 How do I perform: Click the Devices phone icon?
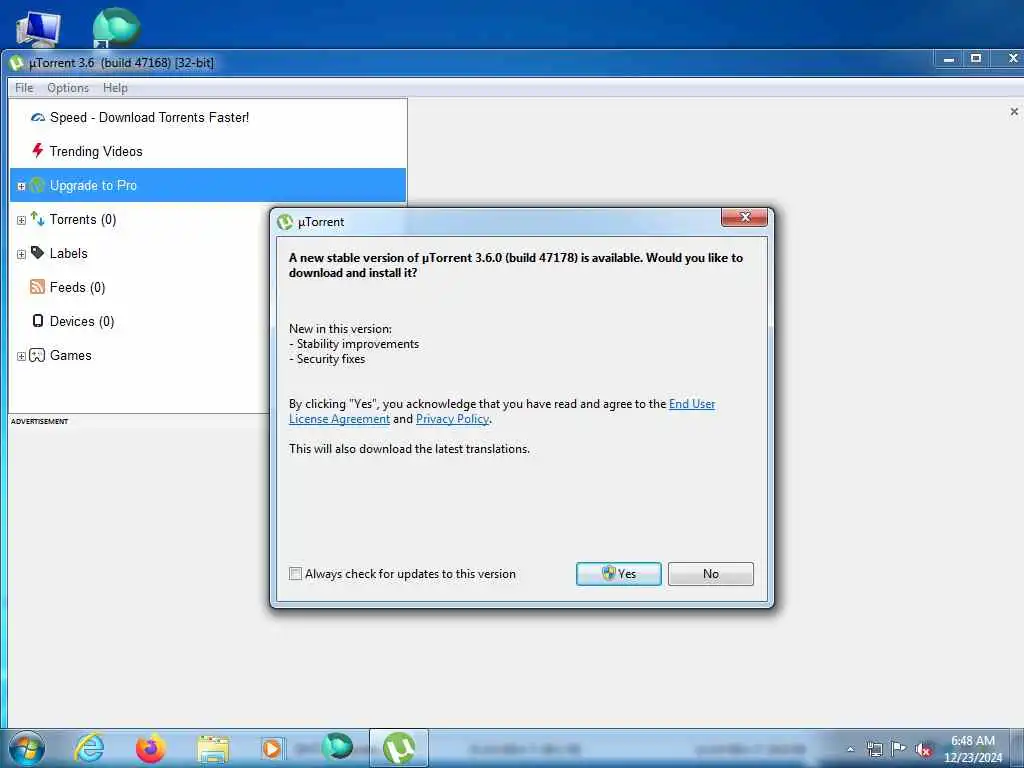coord(37,321)
